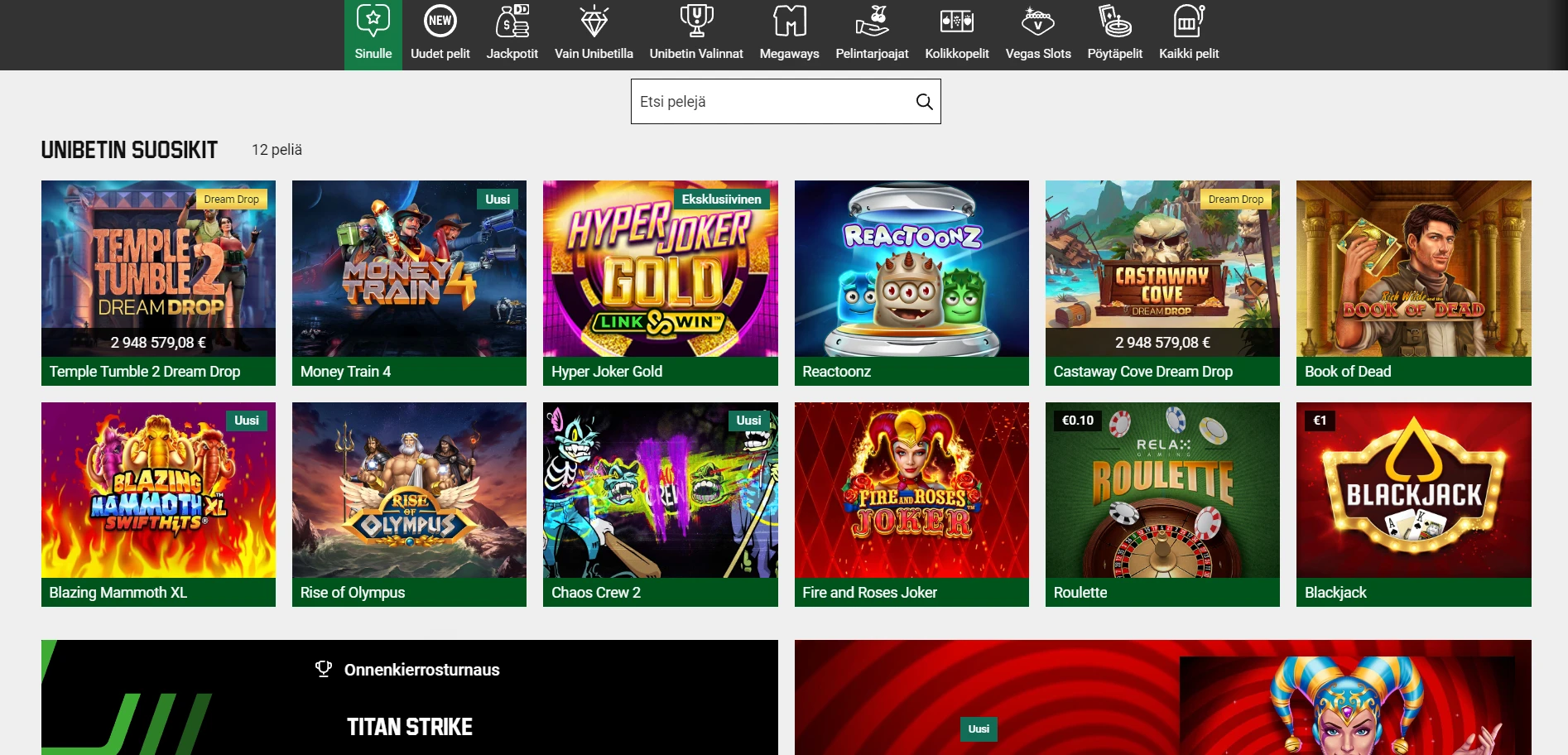Show Kaikki pelit category label
The image size is (1568, 755).
click(x=1189, y=54)
